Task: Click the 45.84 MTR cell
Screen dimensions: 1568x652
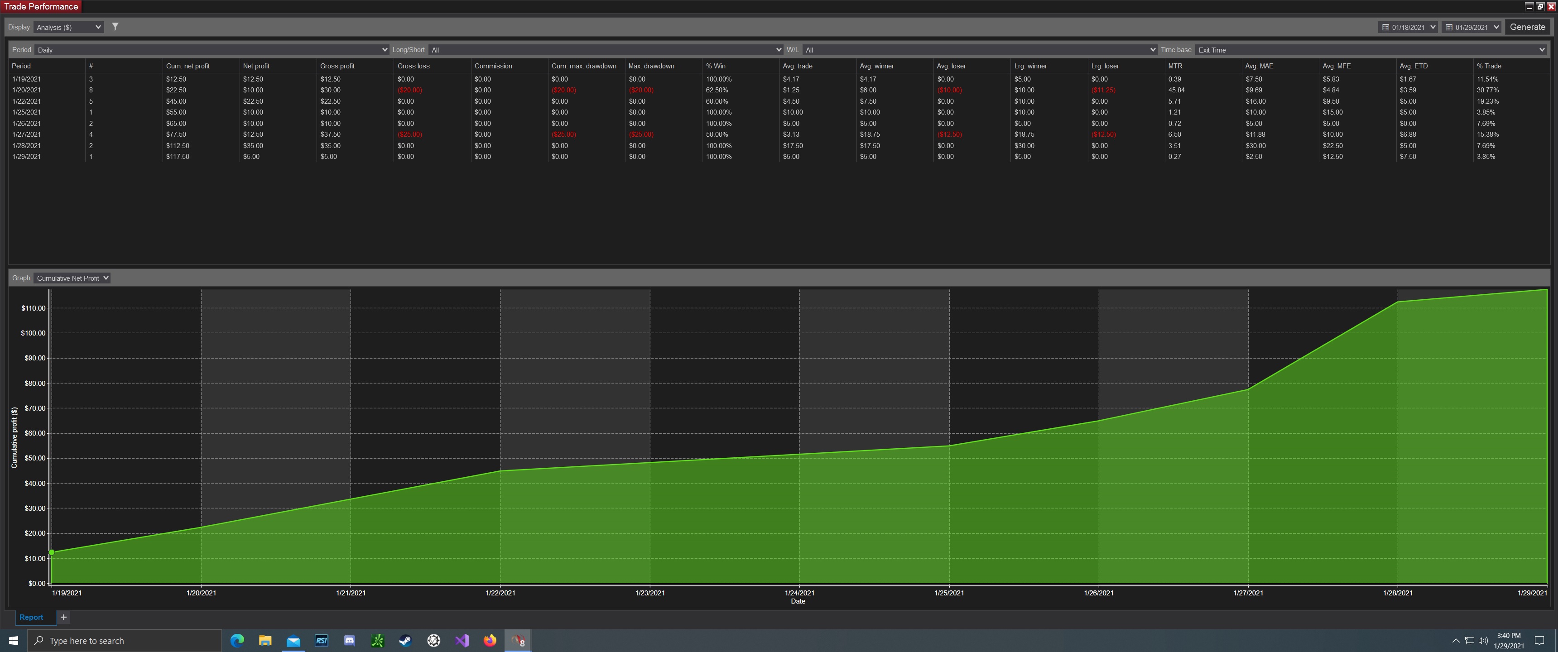Action: click(x=1176, y=90)
